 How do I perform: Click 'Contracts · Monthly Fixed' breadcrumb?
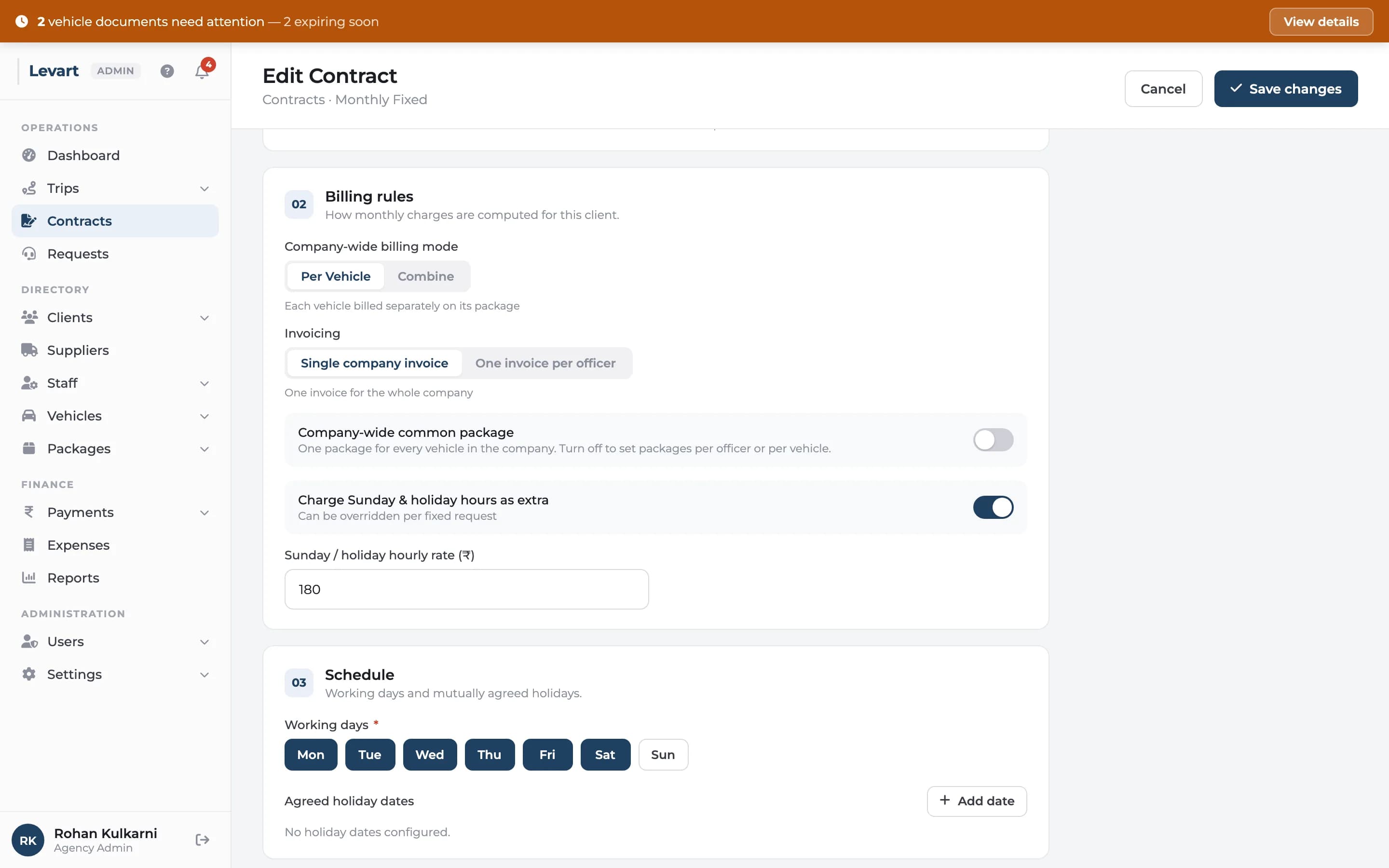pos(345,100)
